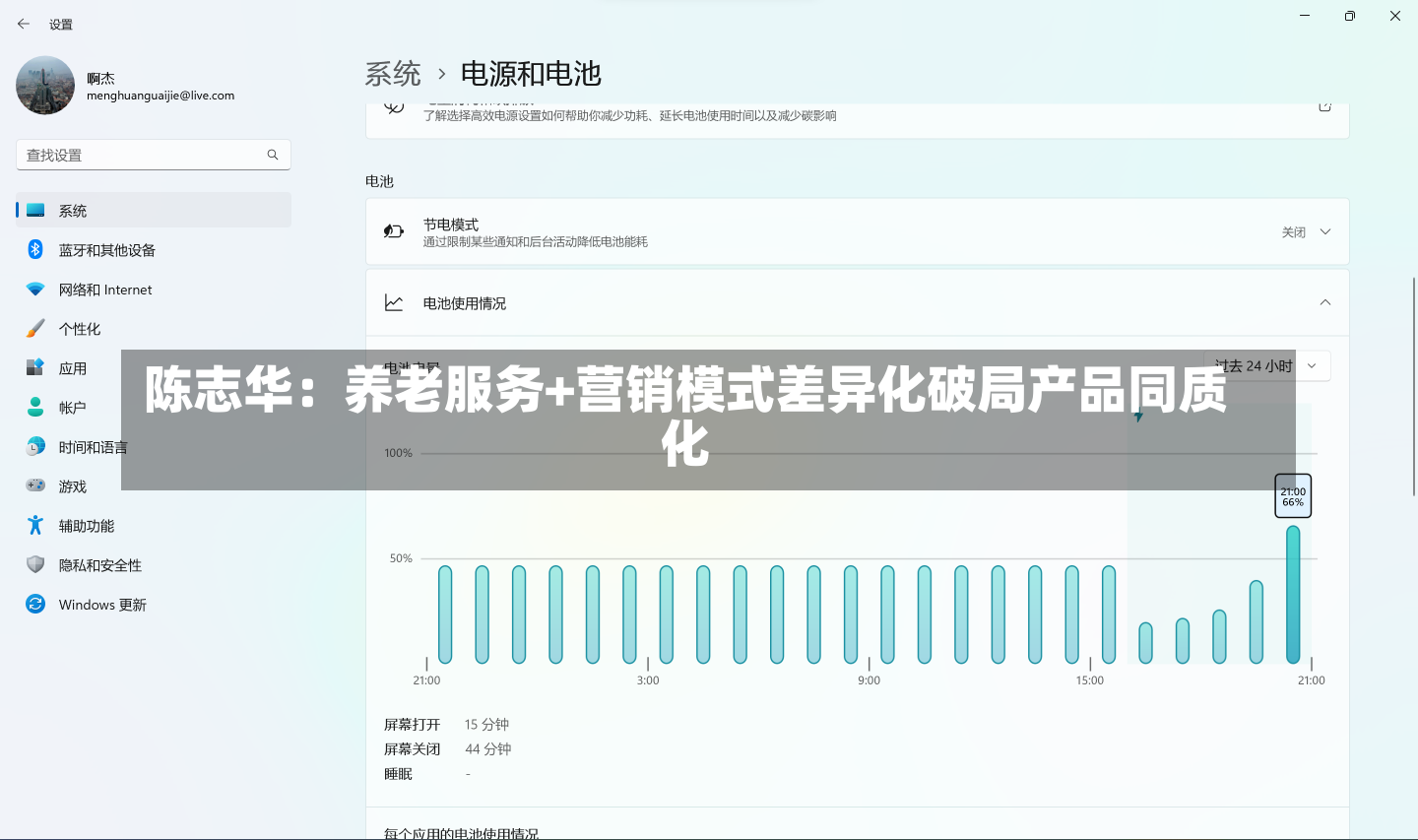This screenshot has width=1418, height=840.
Task: Click the 电池 section heading
Action: (x=379, y=181)
